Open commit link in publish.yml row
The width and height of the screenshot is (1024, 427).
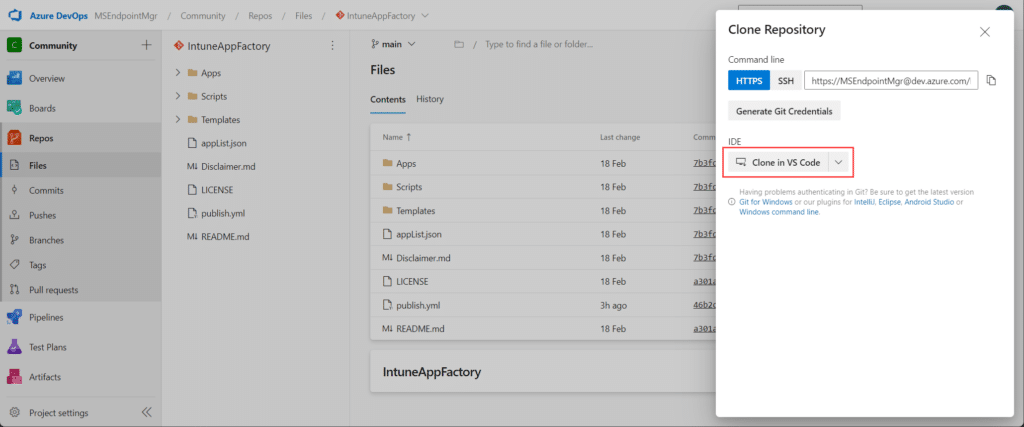click(704, 305)
